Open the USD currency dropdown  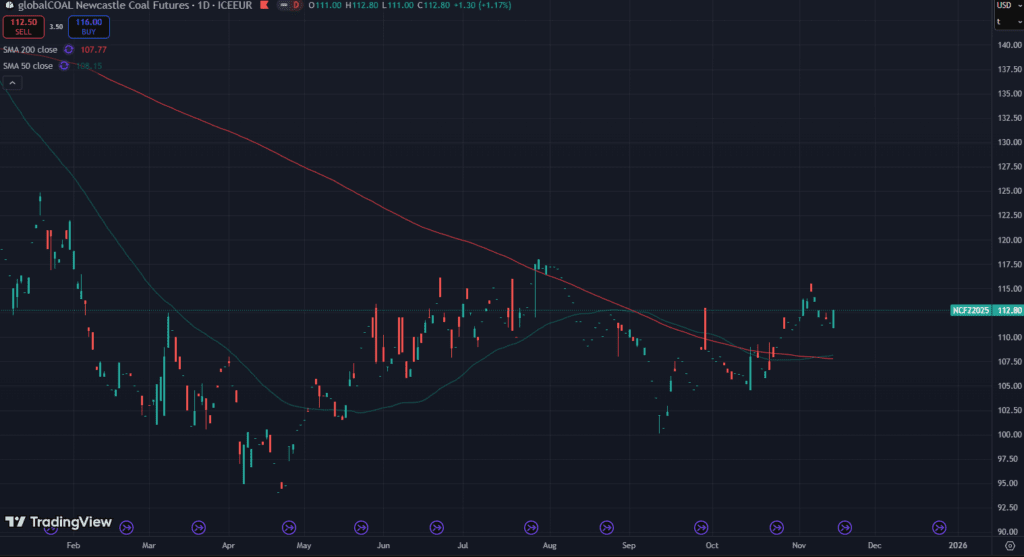(1004, 6)
